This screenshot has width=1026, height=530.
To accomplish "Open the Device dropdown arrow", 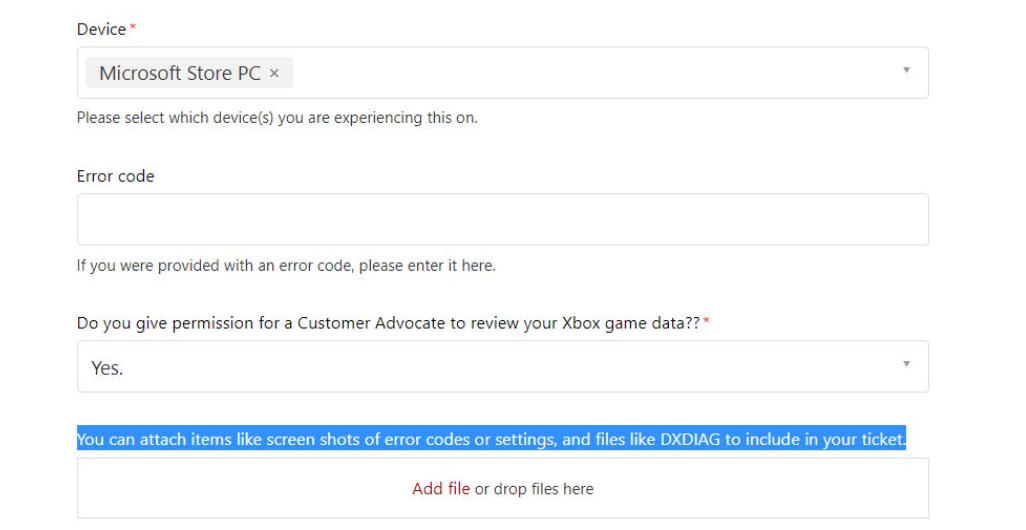I will coord(906,70).
